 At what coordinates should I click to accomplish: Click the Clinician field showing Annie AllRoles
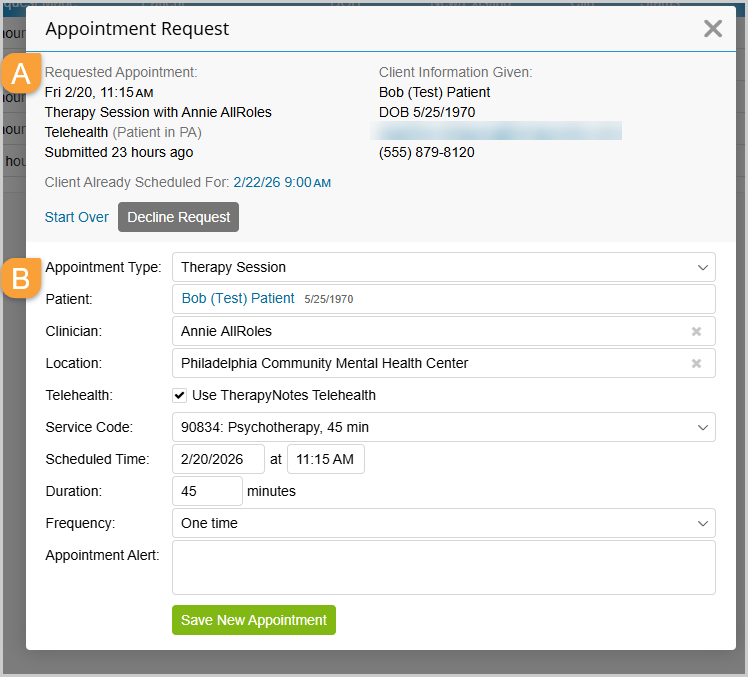[444, 331]
